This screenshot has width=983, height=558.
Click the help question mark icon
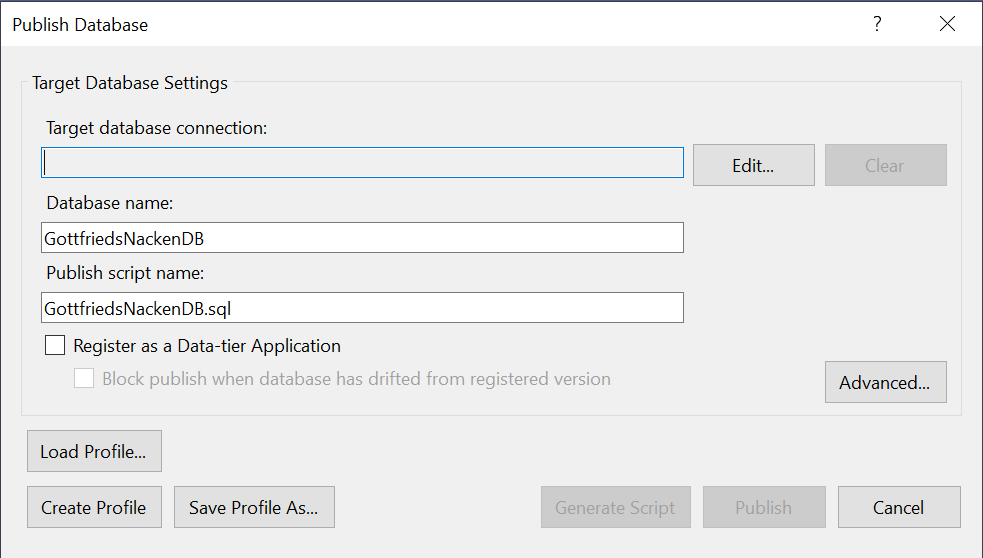click(877, 24)
